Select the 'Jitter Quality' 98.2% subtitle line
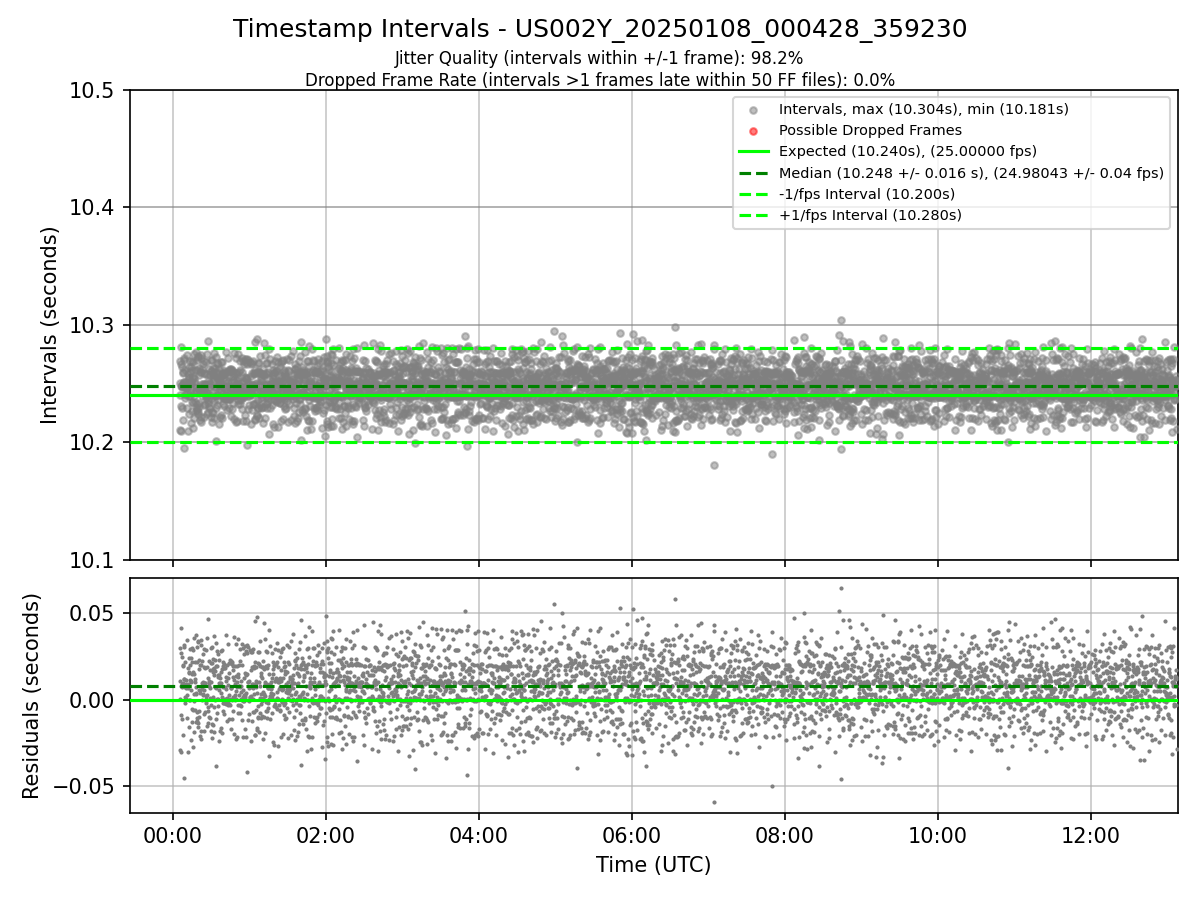Screen dimensions: 1200x900 pyautogui.click(x=599, y=59)
